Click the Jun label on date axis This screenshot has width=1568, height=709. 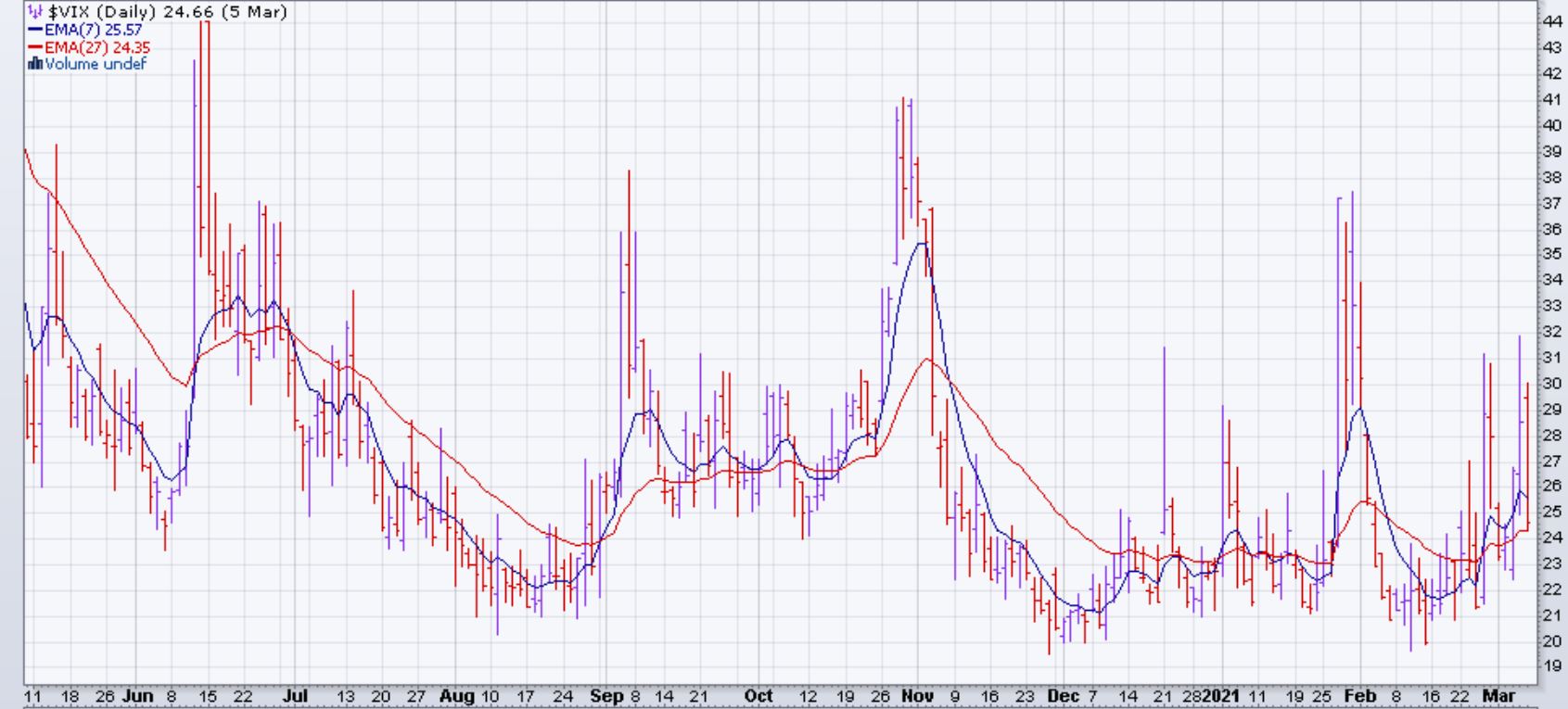tap(137, 696)
